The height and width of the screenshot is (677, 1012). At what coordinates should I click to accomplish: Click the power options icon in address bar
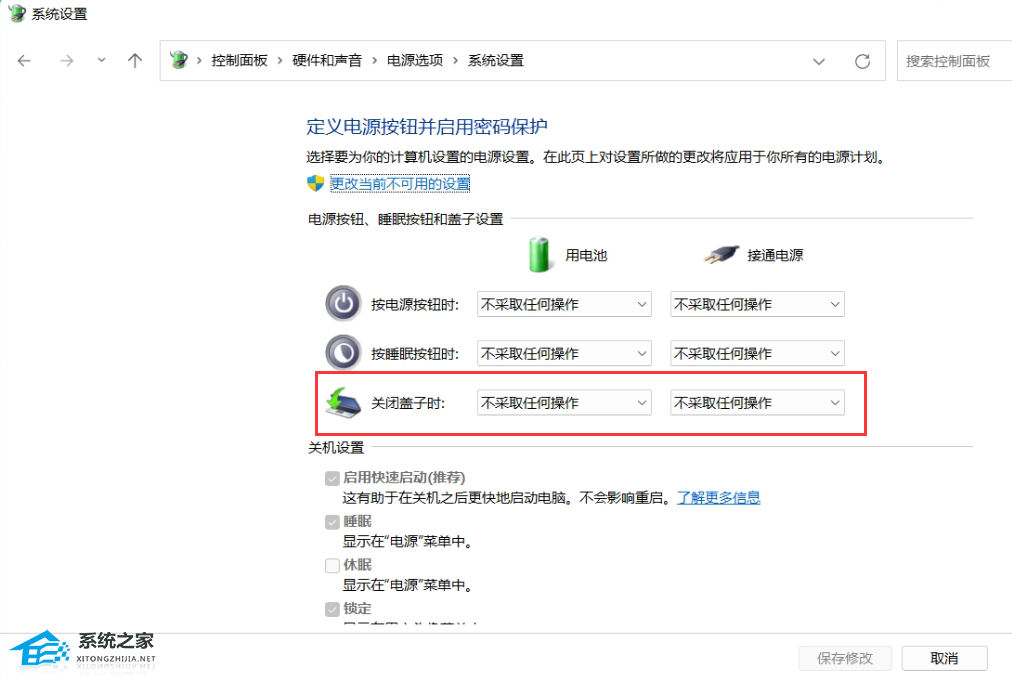(179, 60)
